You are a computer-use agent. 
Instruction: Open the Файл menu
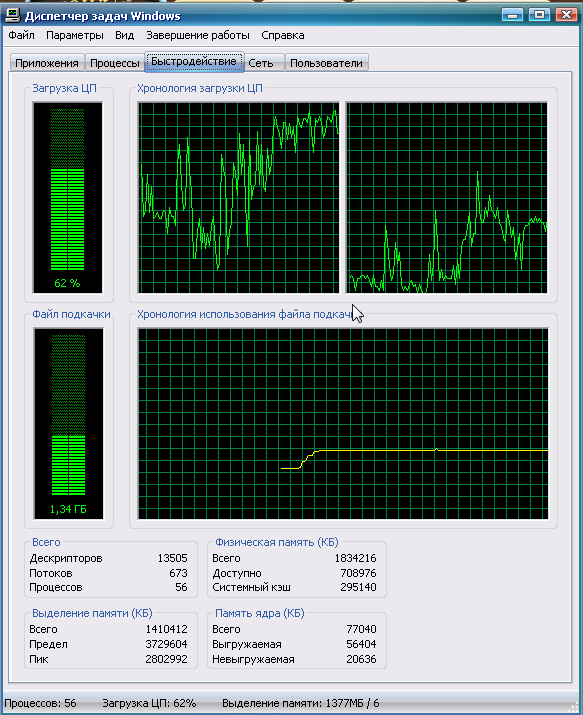click(x=21, y=35)
